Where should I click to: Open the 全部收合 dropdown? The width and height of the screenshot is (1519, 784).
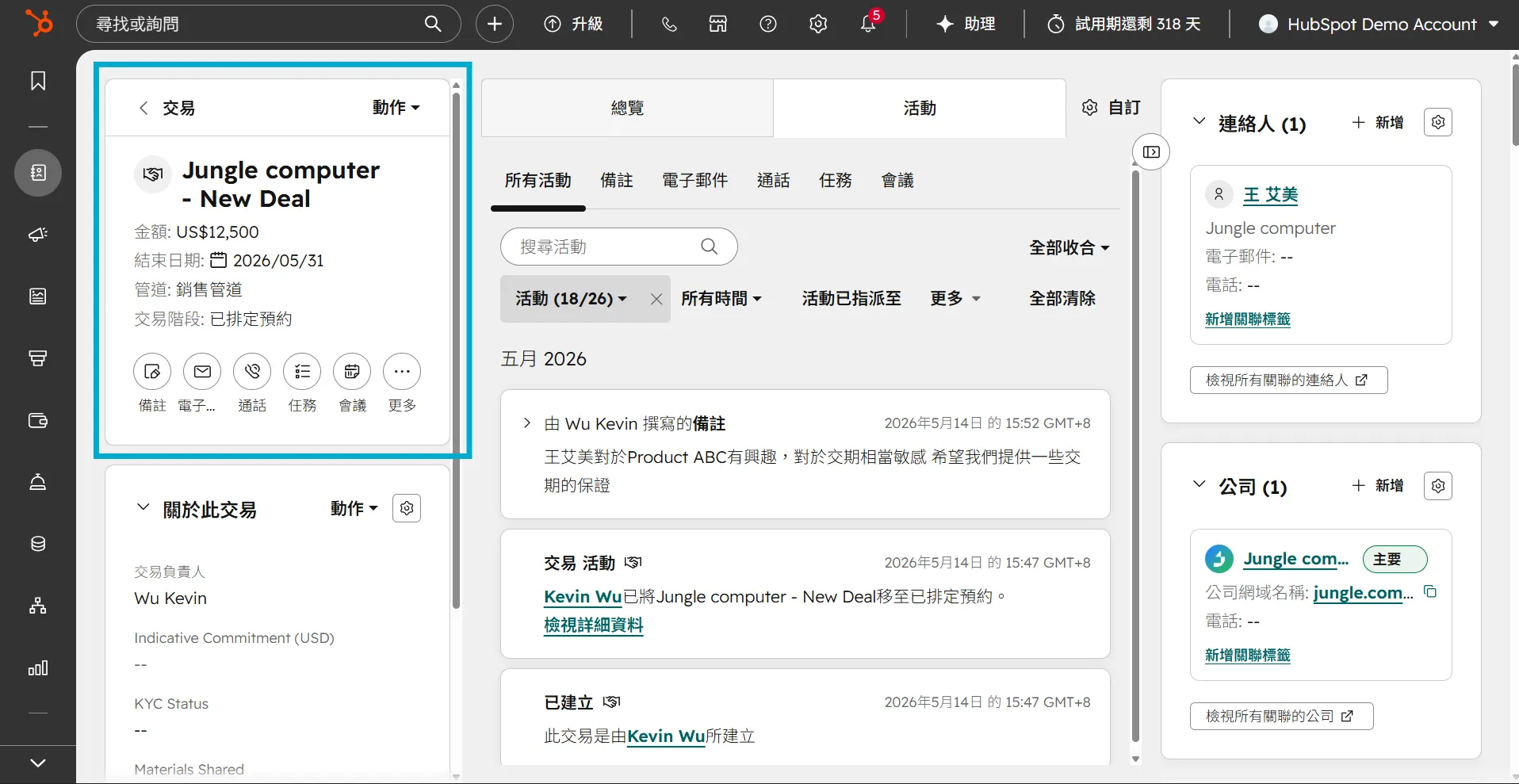click(x=1069, y=247)
